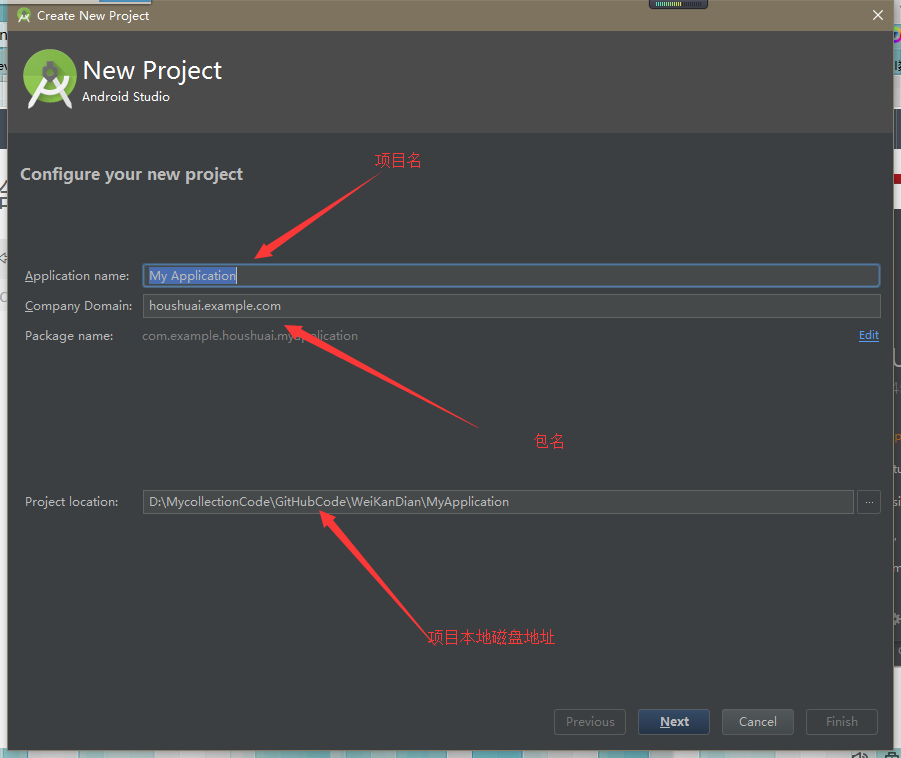Click the "Project location:" label

[71, 502]
